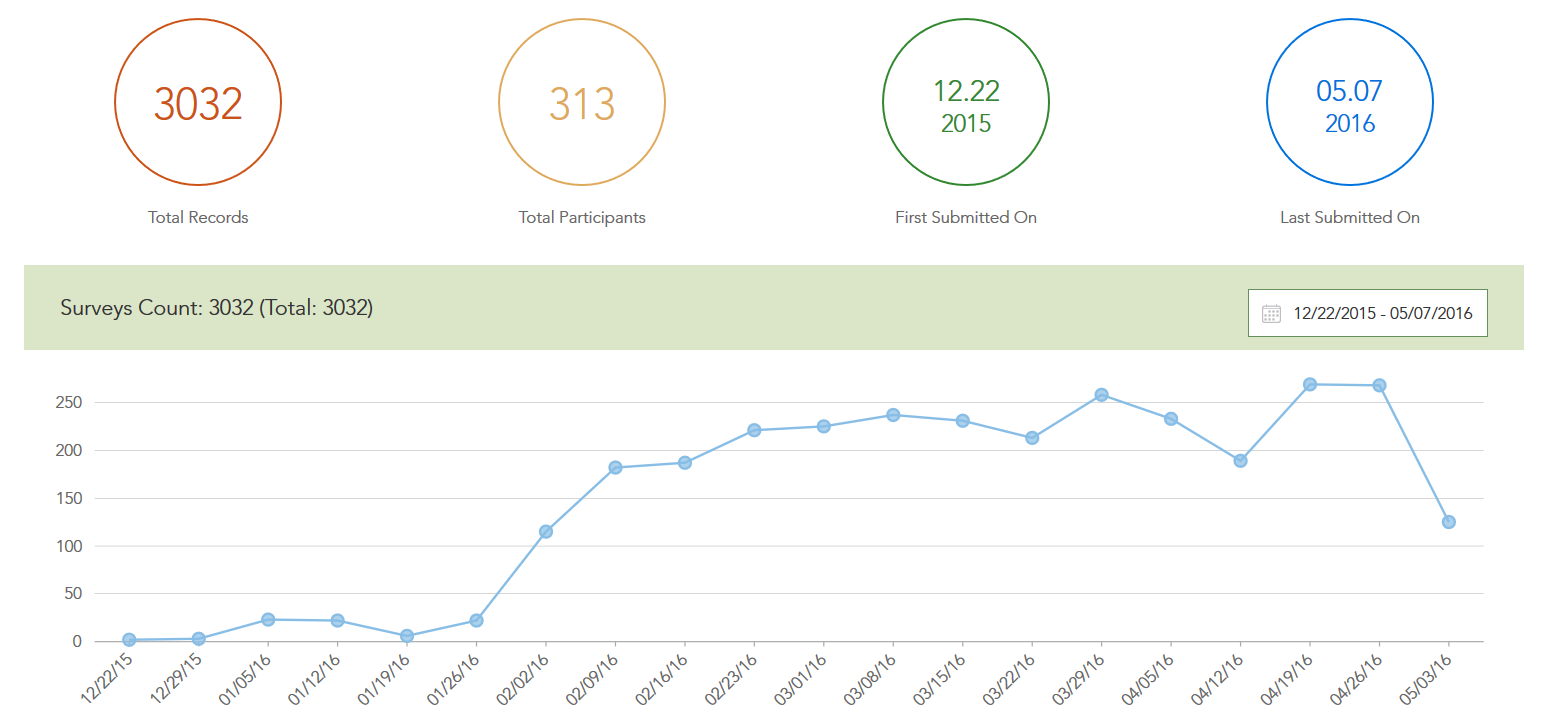Click the 05.07 2016 Last Submitted circle
1554x725 pixels.
click(x=1350, y=102)
